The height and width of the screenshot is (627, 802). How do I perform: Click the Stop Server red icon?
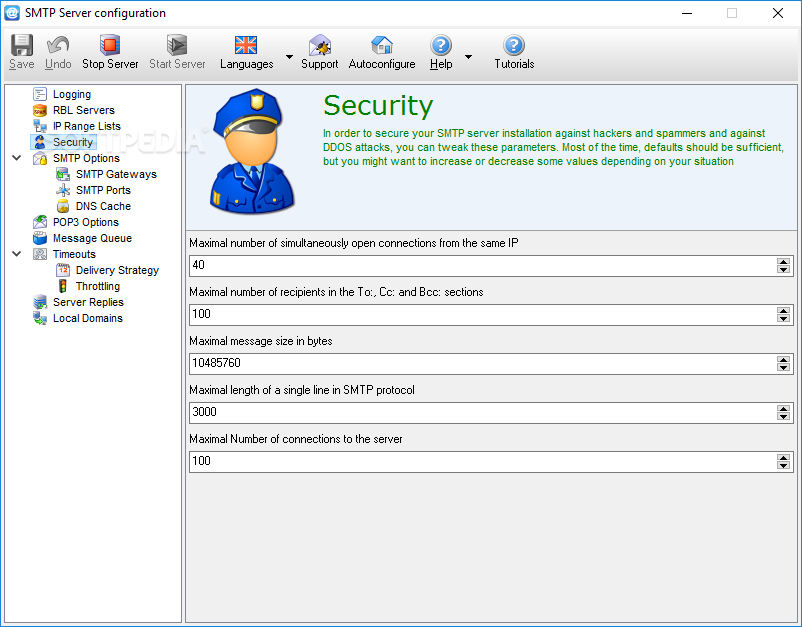[x=110, y=45]
